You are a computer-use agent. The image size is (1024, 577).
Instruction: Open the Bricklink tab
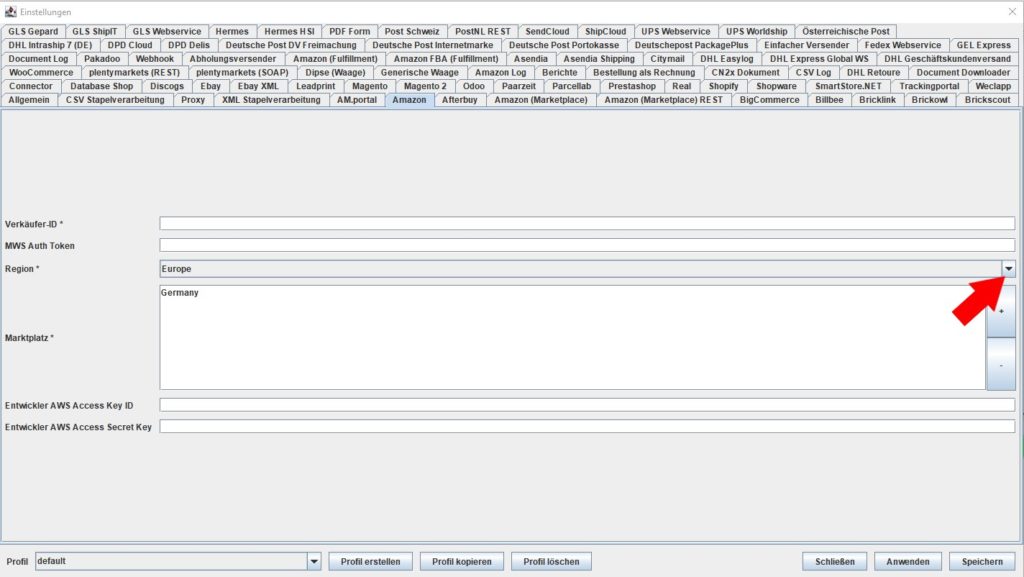[877, 100]
